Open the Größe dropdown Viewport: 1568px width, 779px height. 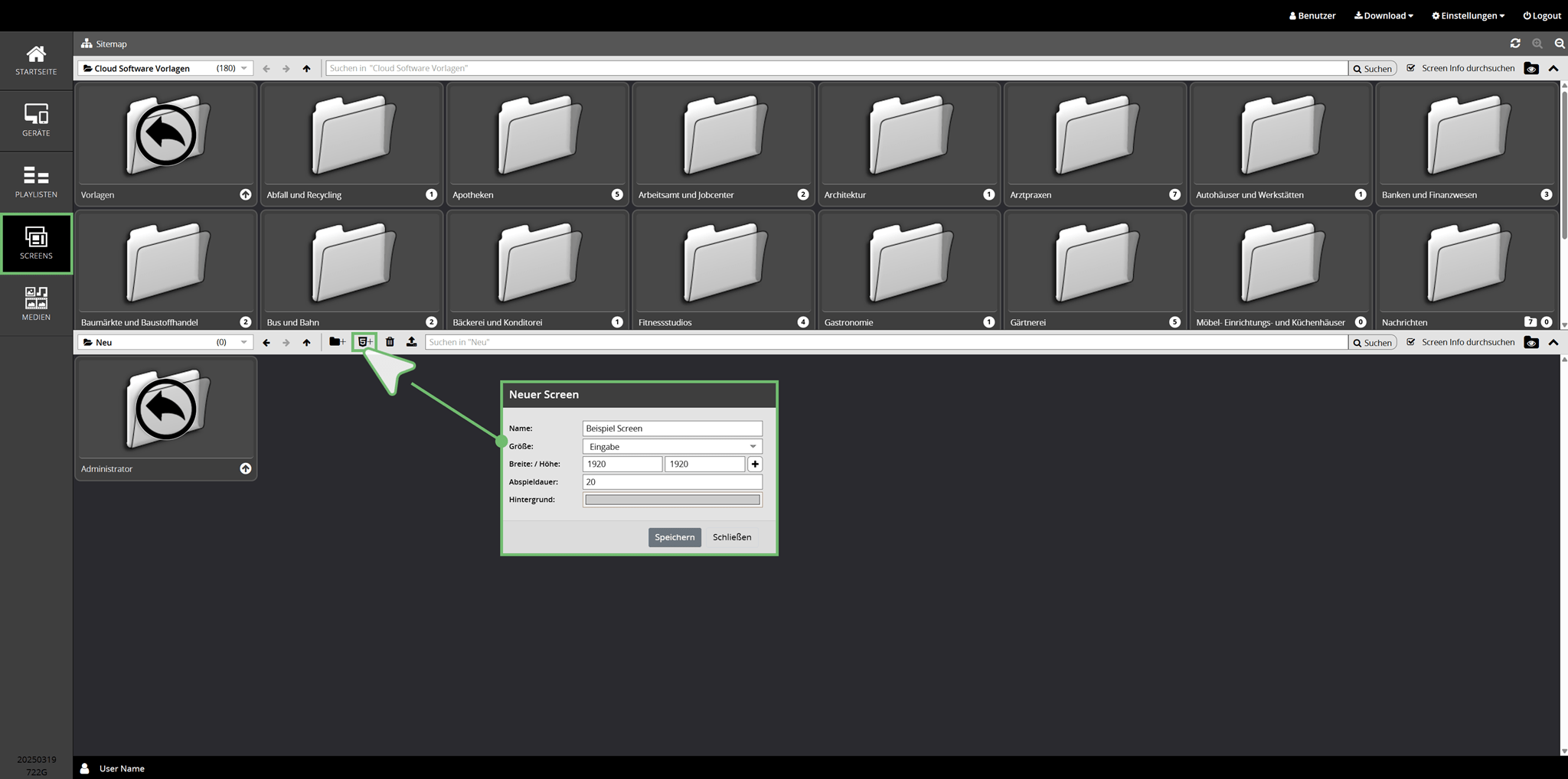point(671,446)
